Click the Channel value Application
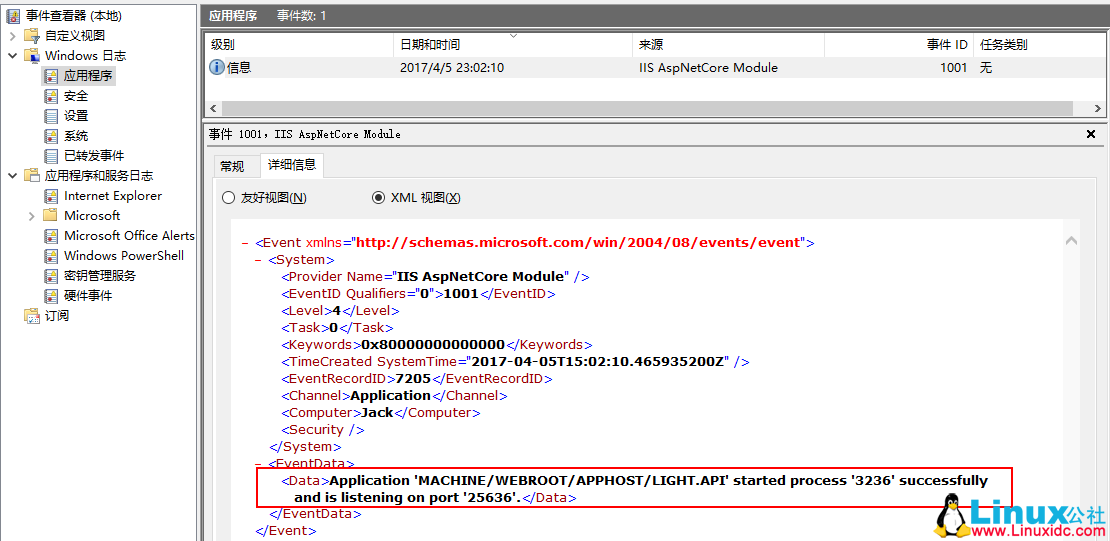This screenshot has width=1110, height=541. [391, 396]
